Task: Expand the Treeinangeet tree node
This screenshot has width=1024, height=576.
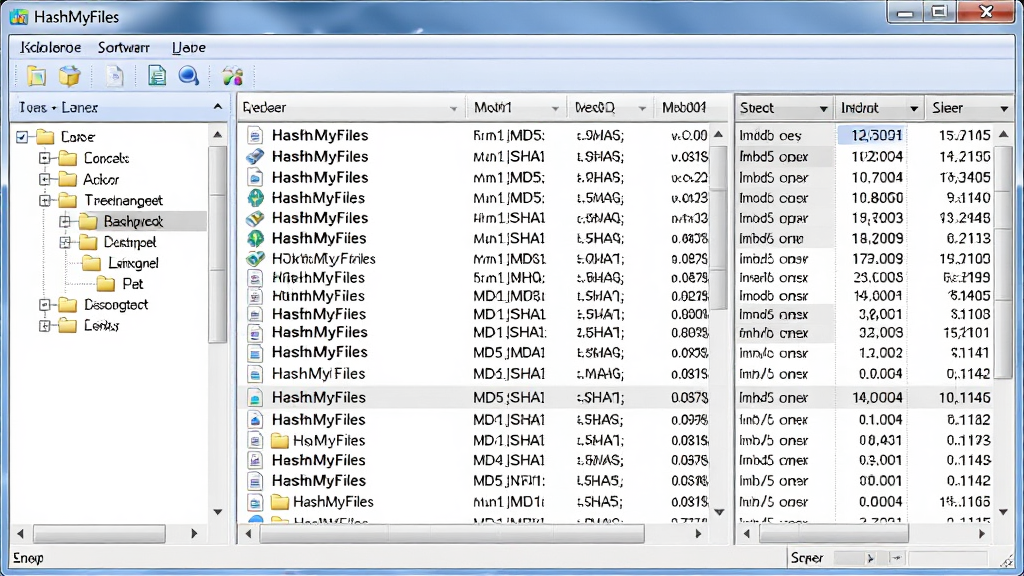Action: point(44,200)
